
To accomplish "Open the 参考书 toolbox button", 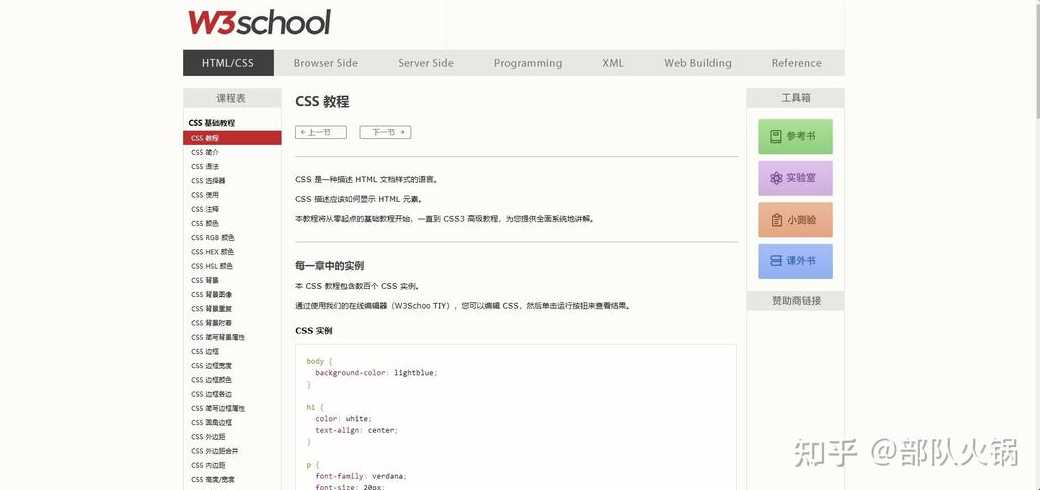I will tap(795, 137).
